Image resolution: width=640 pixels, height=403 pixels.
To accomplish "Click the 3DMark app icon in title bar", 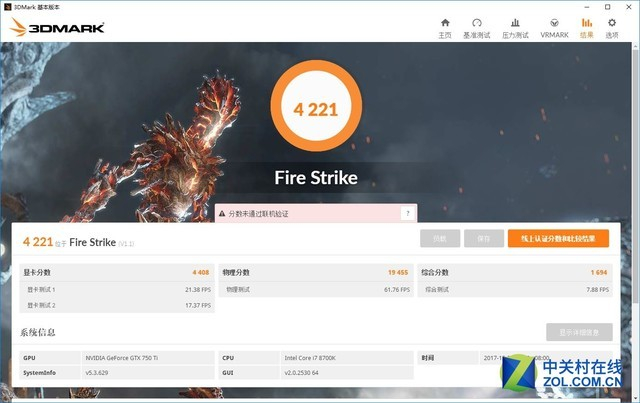I will [x=7, y=7].
